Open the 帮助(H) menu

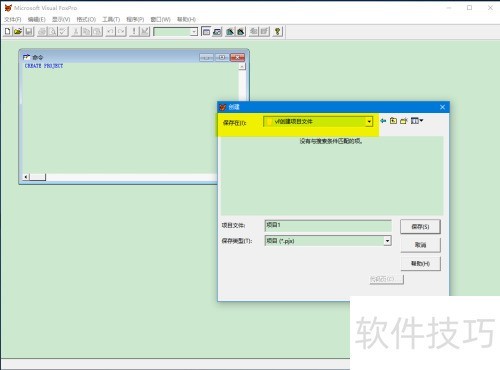click(186, 19)
